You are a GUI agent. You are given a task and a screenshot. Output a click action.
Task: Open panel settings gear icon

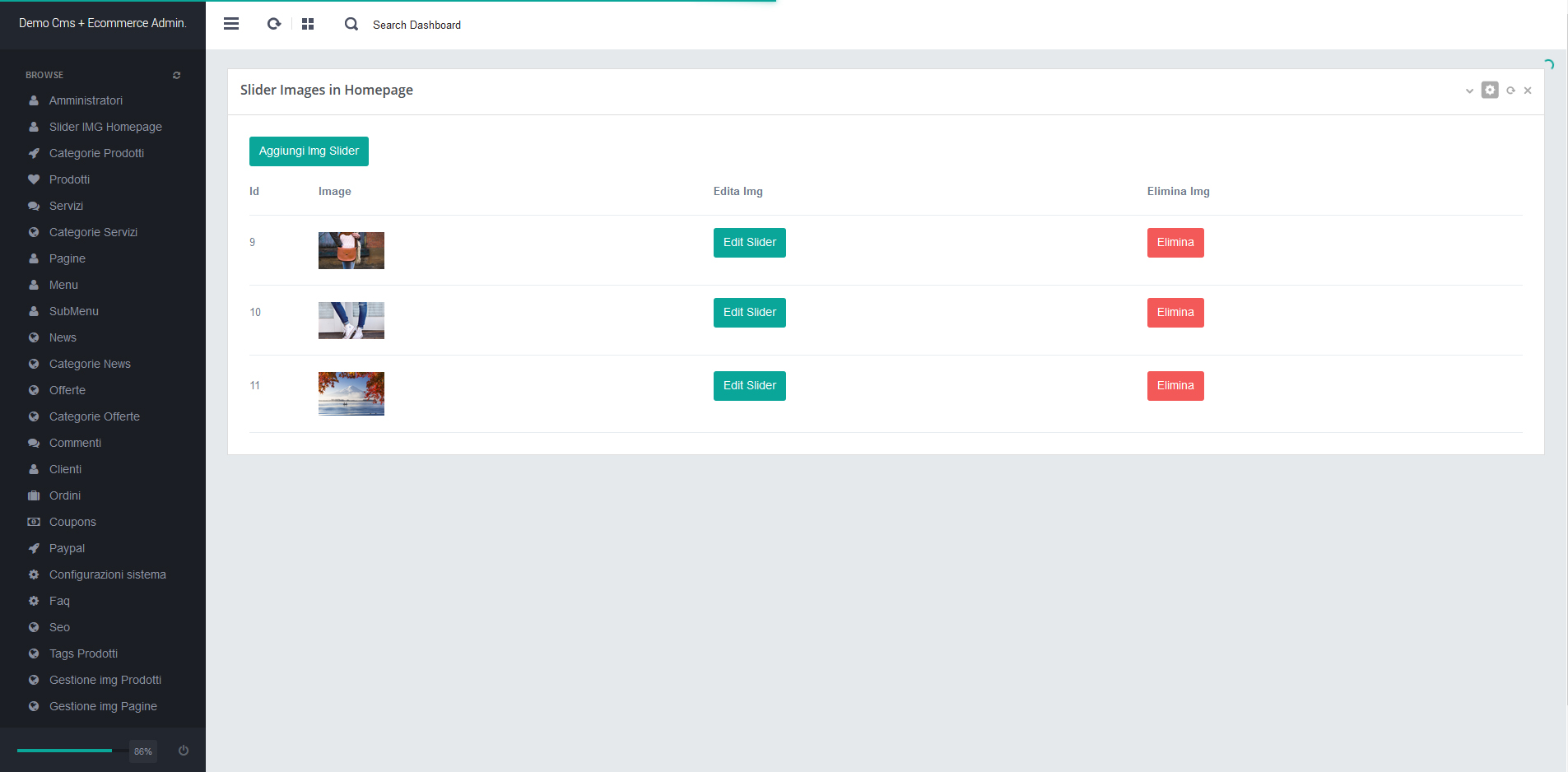(x=1490, y=90)
